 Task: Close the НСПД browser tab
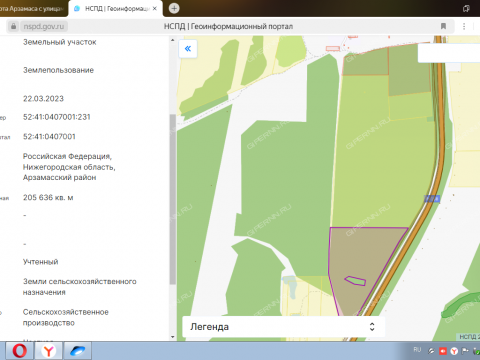(x=155, y=9)
